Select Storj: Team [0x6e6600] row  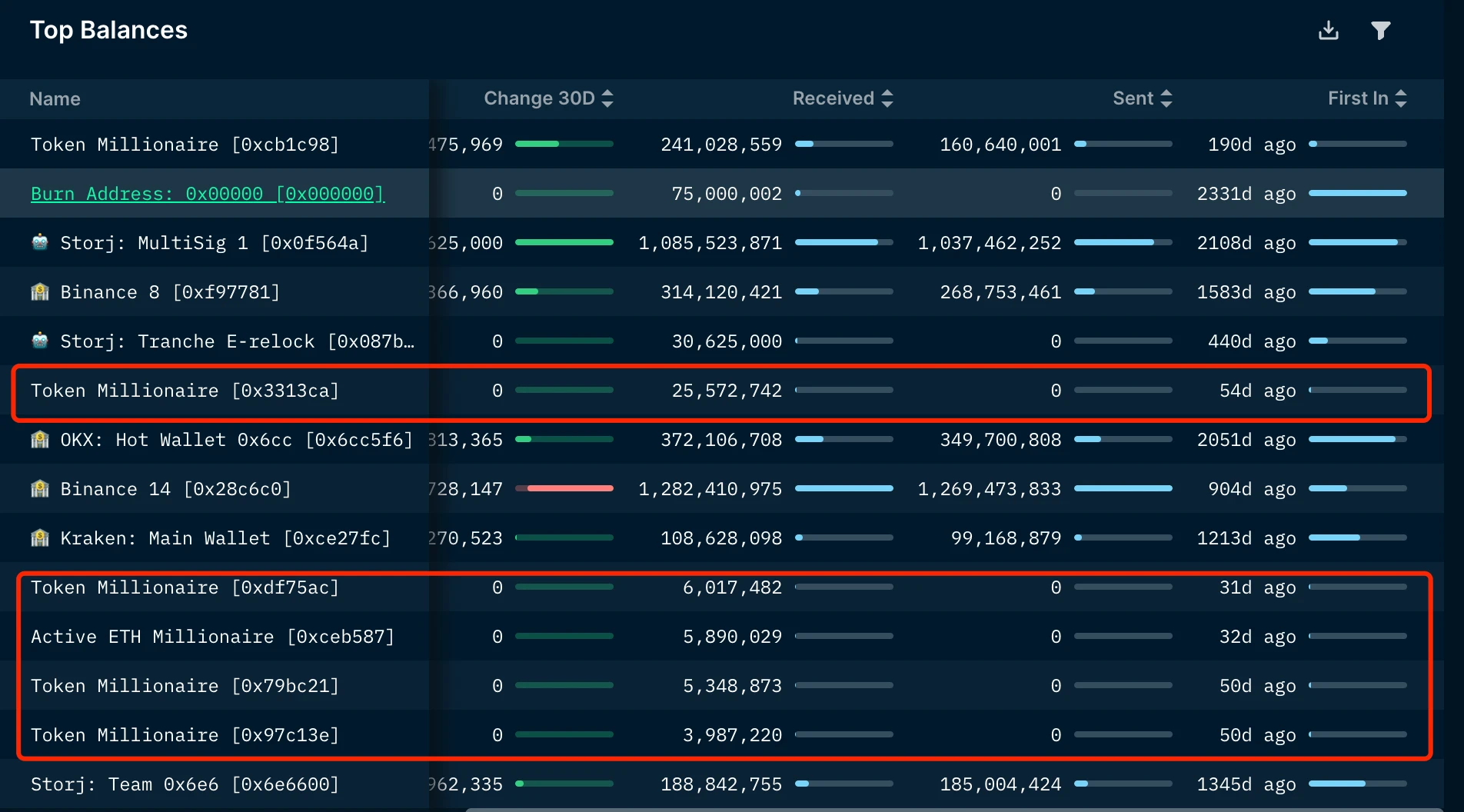click(185, 784)
